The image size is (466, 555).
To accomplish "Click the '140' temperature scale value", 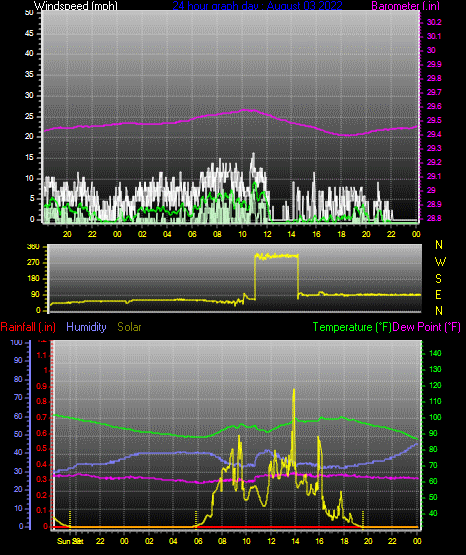I will [x=435, y=353].
